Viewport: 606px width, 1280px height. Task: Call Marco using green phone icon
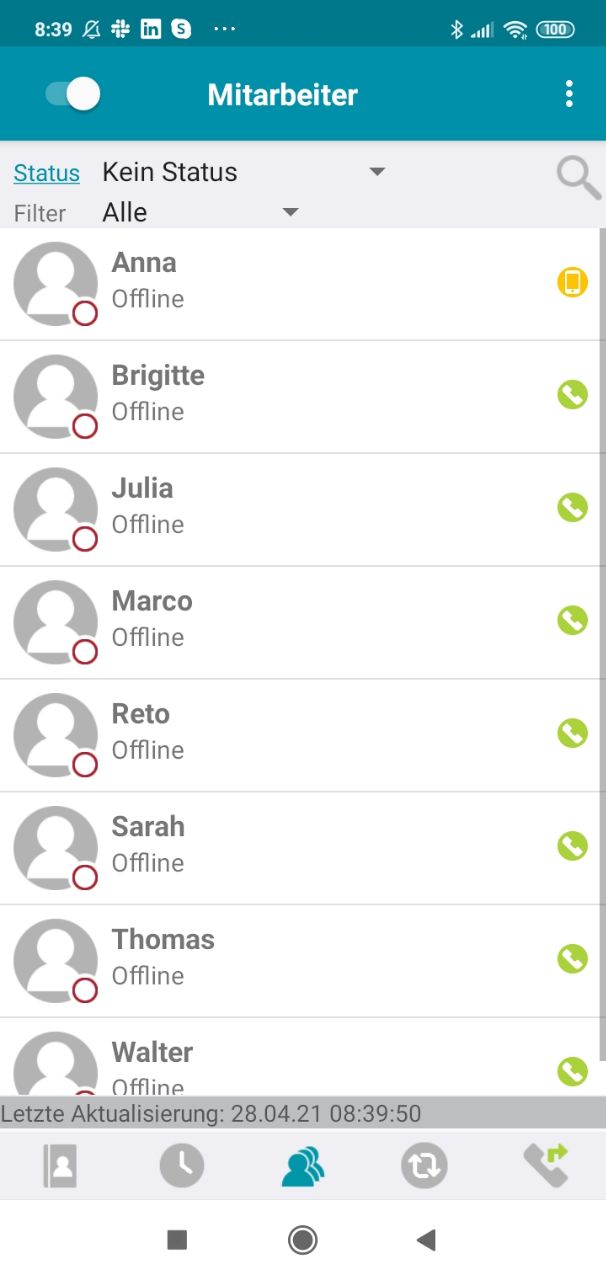click(x=572, y=621)
